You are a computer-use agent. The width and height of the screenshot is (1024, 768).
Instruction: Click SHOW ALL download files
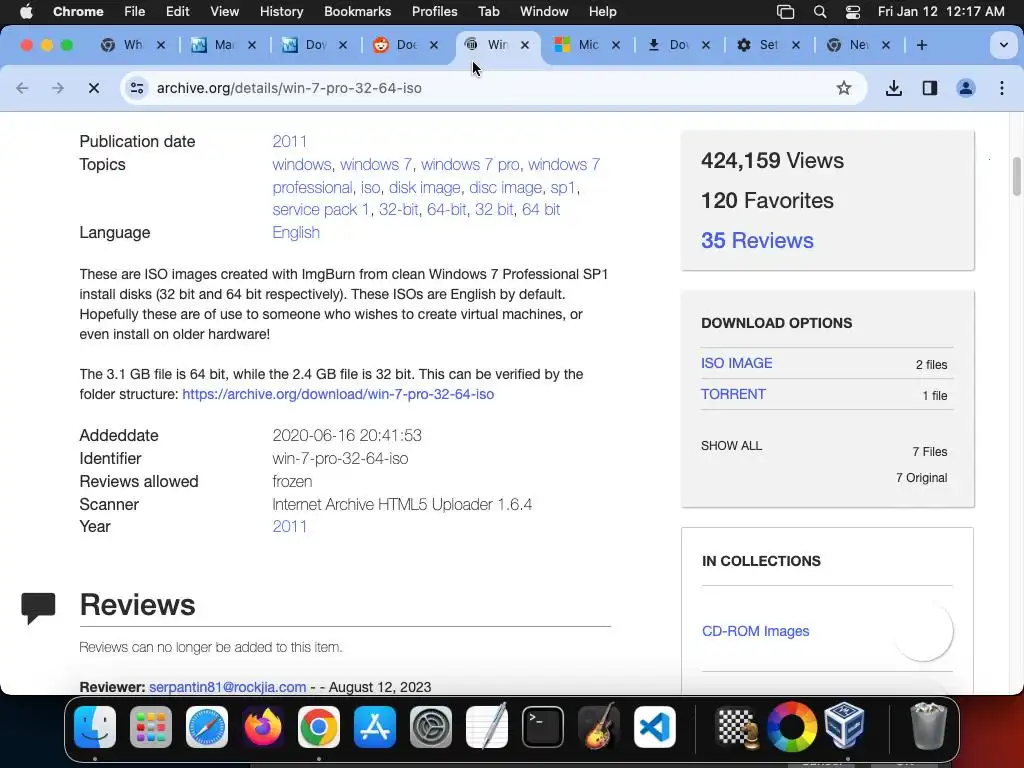tap(731, 446)
